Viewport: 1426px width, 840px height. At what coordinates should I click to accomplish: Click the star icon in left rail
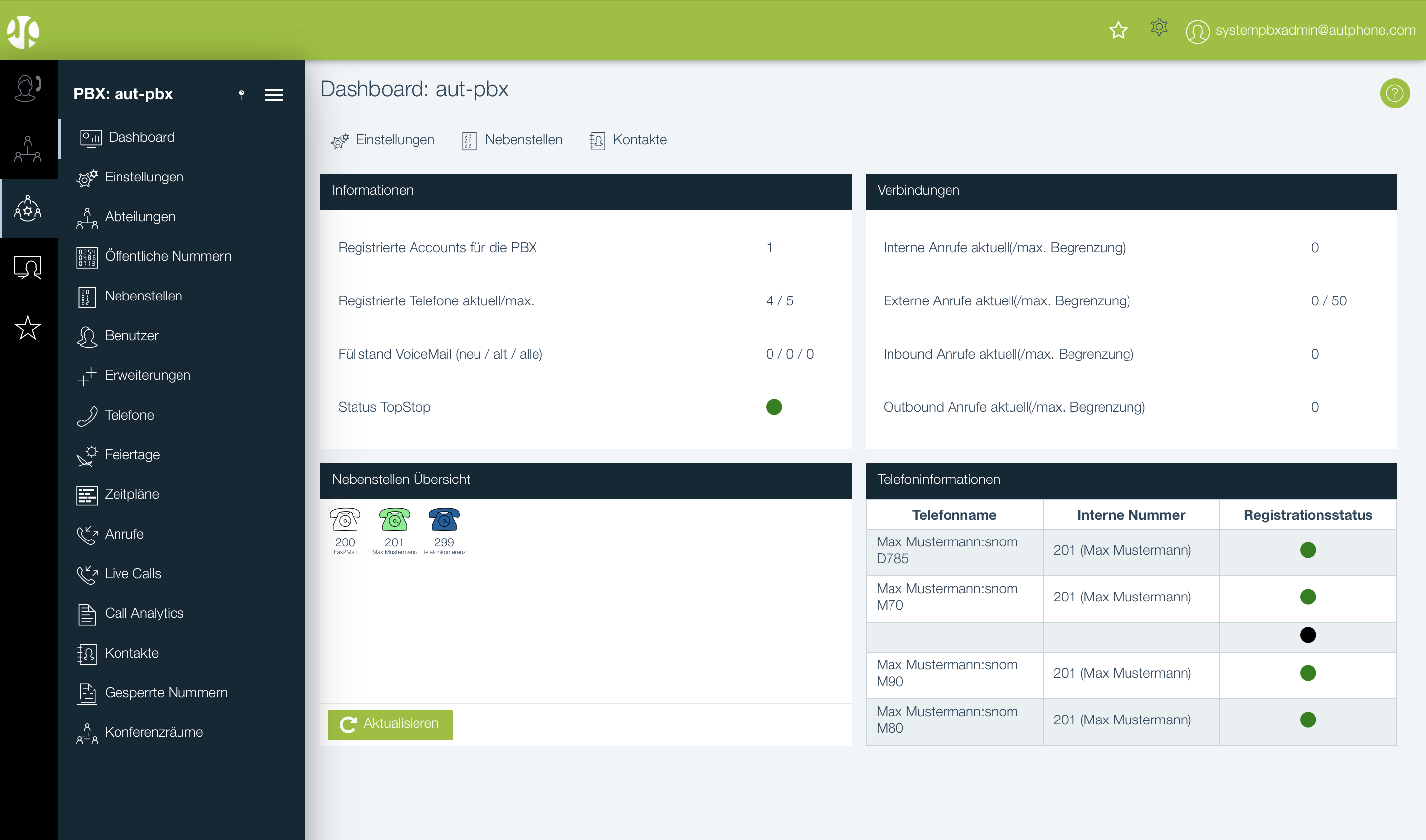tap(28, 328)
